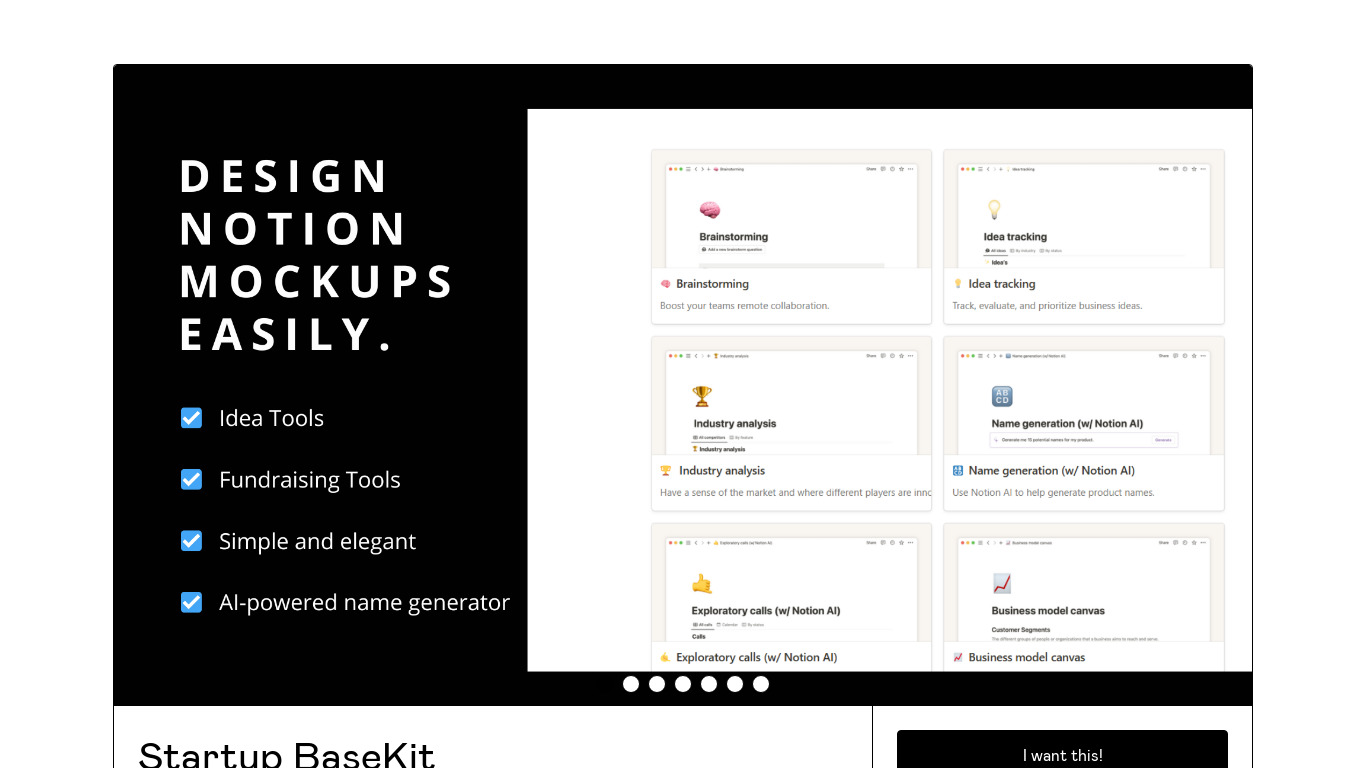Open the "Business model canvas" card title

point(1027,657)
